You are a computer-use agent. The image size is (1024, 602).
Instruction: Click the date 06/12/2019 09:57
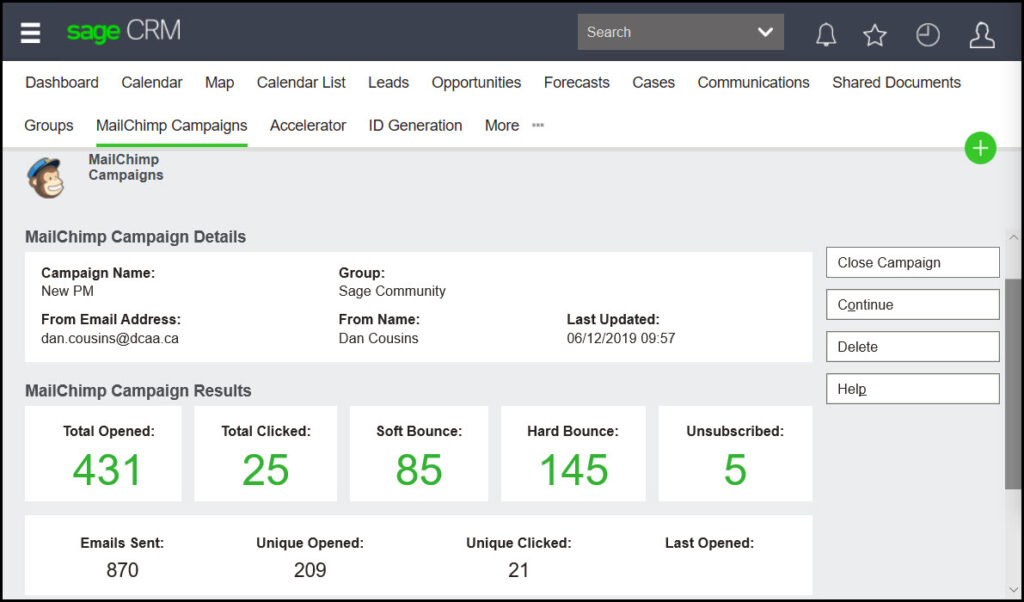click(x=620, y=338)
